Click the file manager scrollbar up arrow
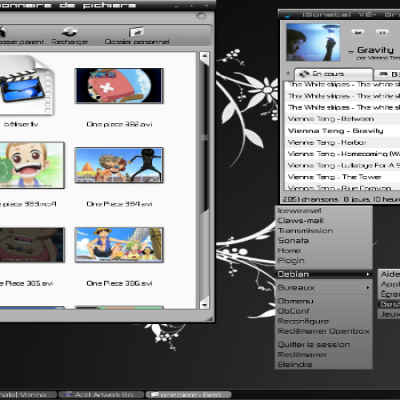The image size is (400, 400). [x=204, y=56]
